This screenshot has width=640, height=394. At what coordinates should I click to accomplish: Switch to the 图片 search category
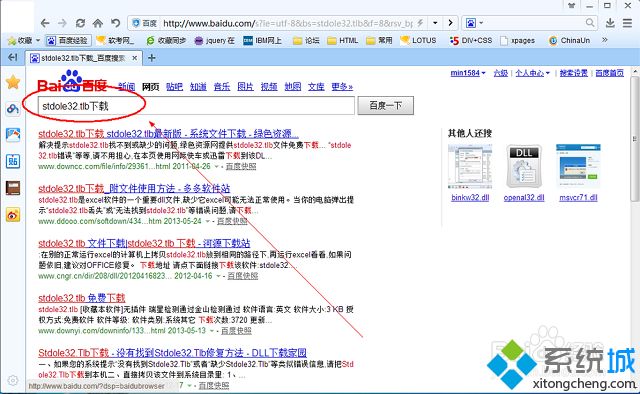tap(246, 87)
